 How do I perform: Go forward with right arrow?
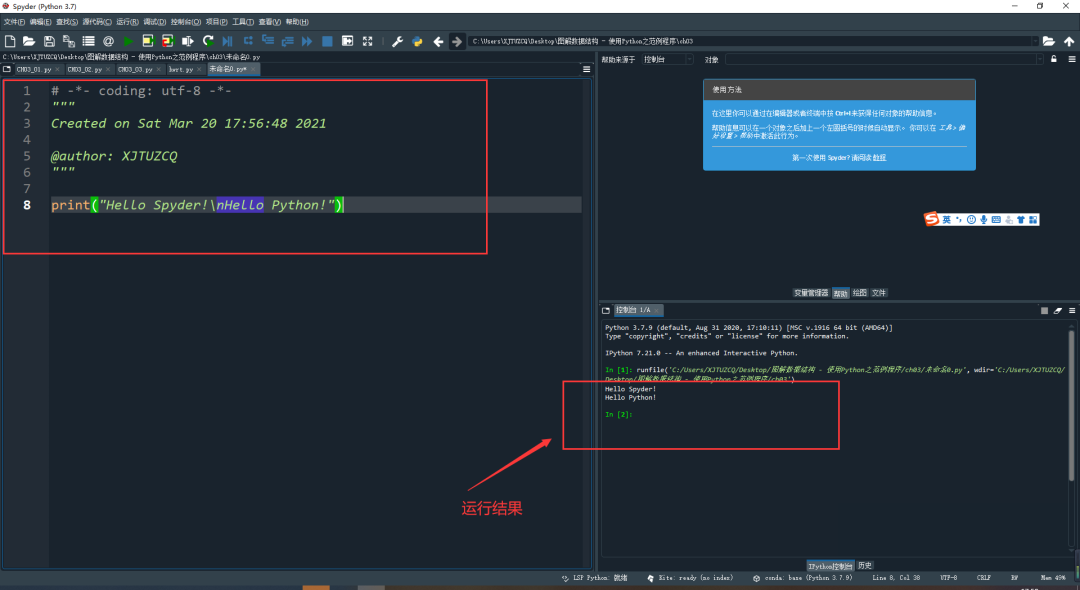click(x=457, y=41)
